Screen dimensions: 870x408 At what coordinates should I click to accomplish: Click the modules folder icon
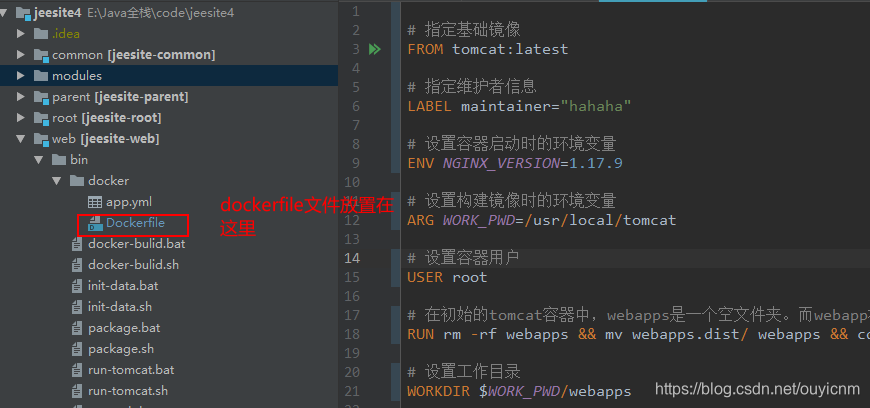pos(41,75)
